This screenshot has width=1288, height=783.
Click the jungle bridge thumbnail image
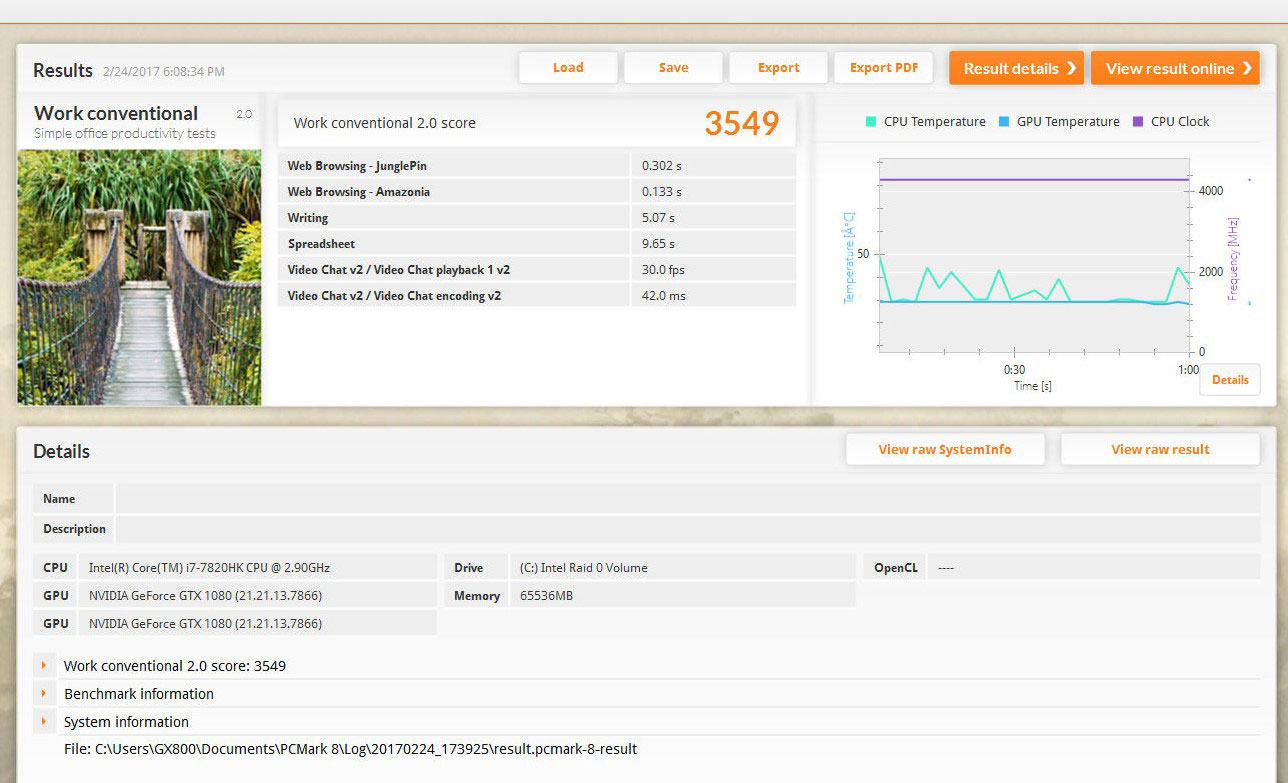pos(139,277)
